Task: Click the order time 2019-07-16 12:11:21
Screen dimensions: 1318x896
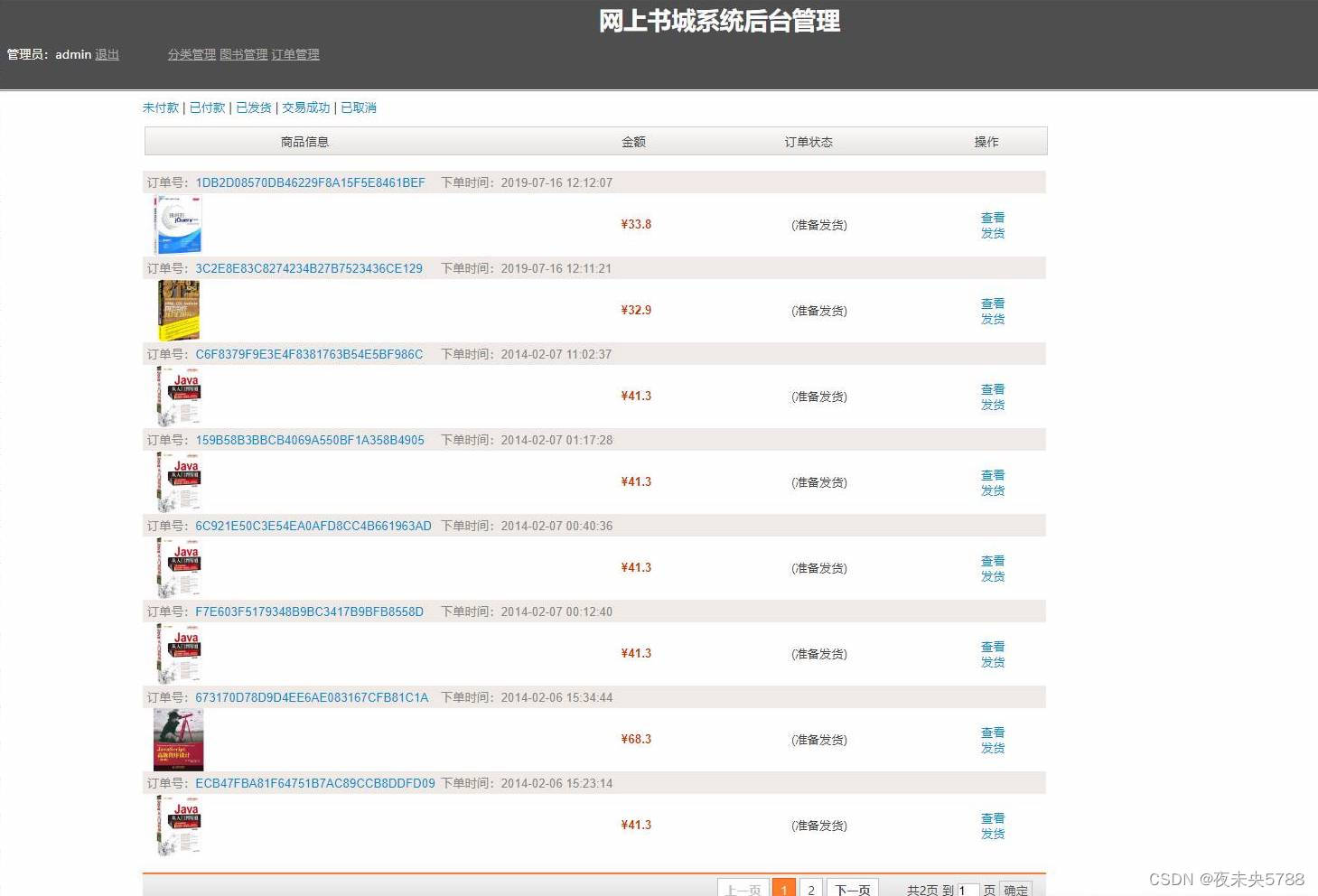Action: point(556,268)
